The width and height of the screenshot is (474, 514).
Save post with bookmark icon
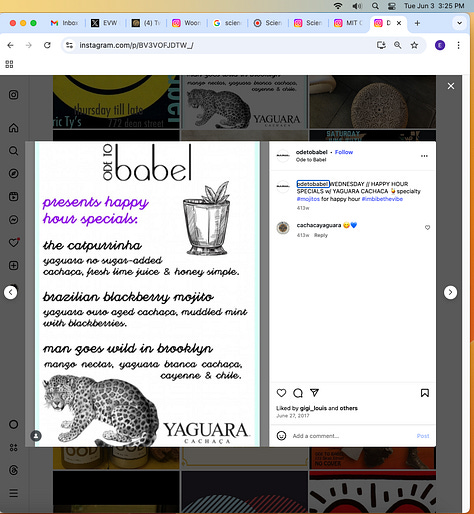pos(425,393)
